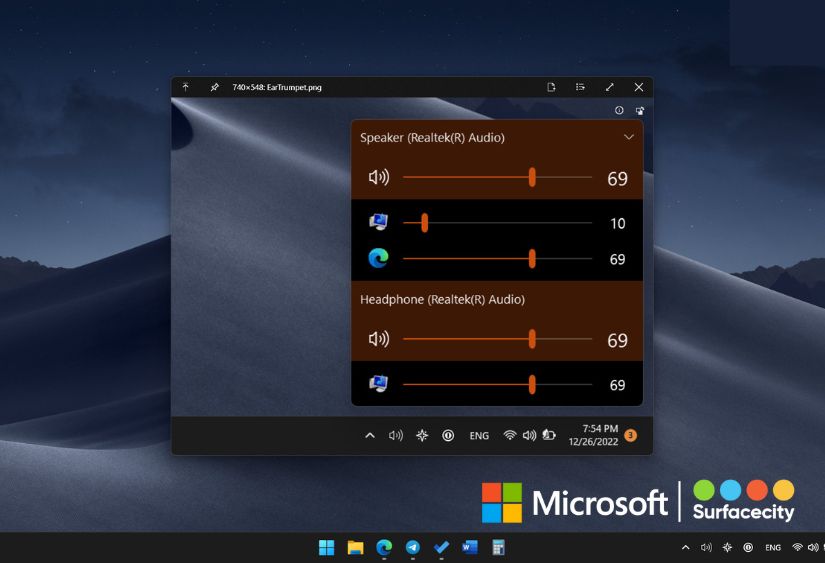Viewport: 825px width, 563px height.
Task: Click the Speaker master volume slider handle
Action: tap(532, 178)
